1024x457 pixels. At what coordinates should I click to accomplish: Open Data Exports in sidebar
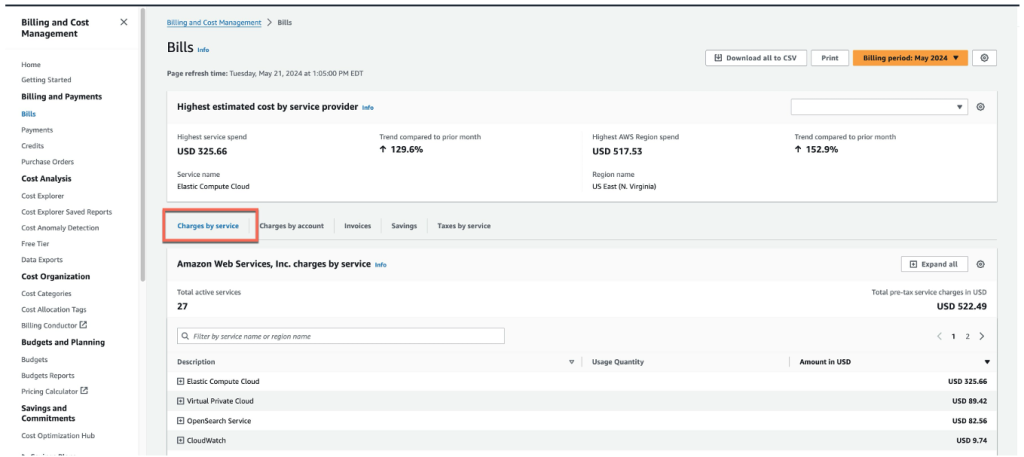click(x=42, y=260)
